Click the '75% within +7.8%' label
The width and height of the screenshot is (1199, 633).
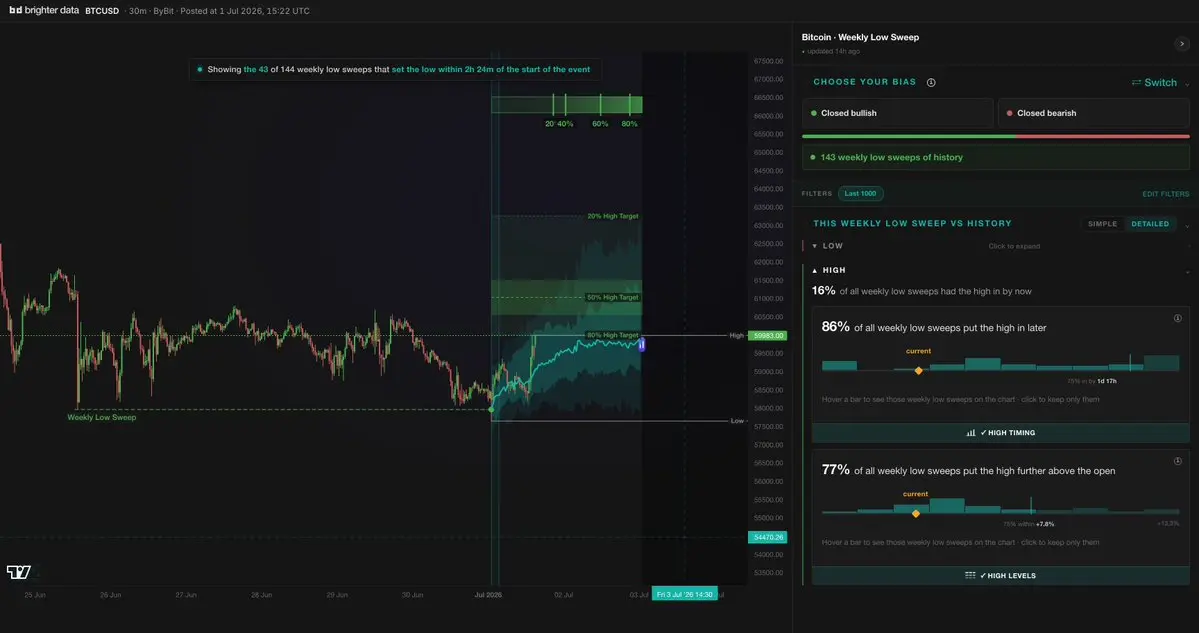(x=1029, y=524)
